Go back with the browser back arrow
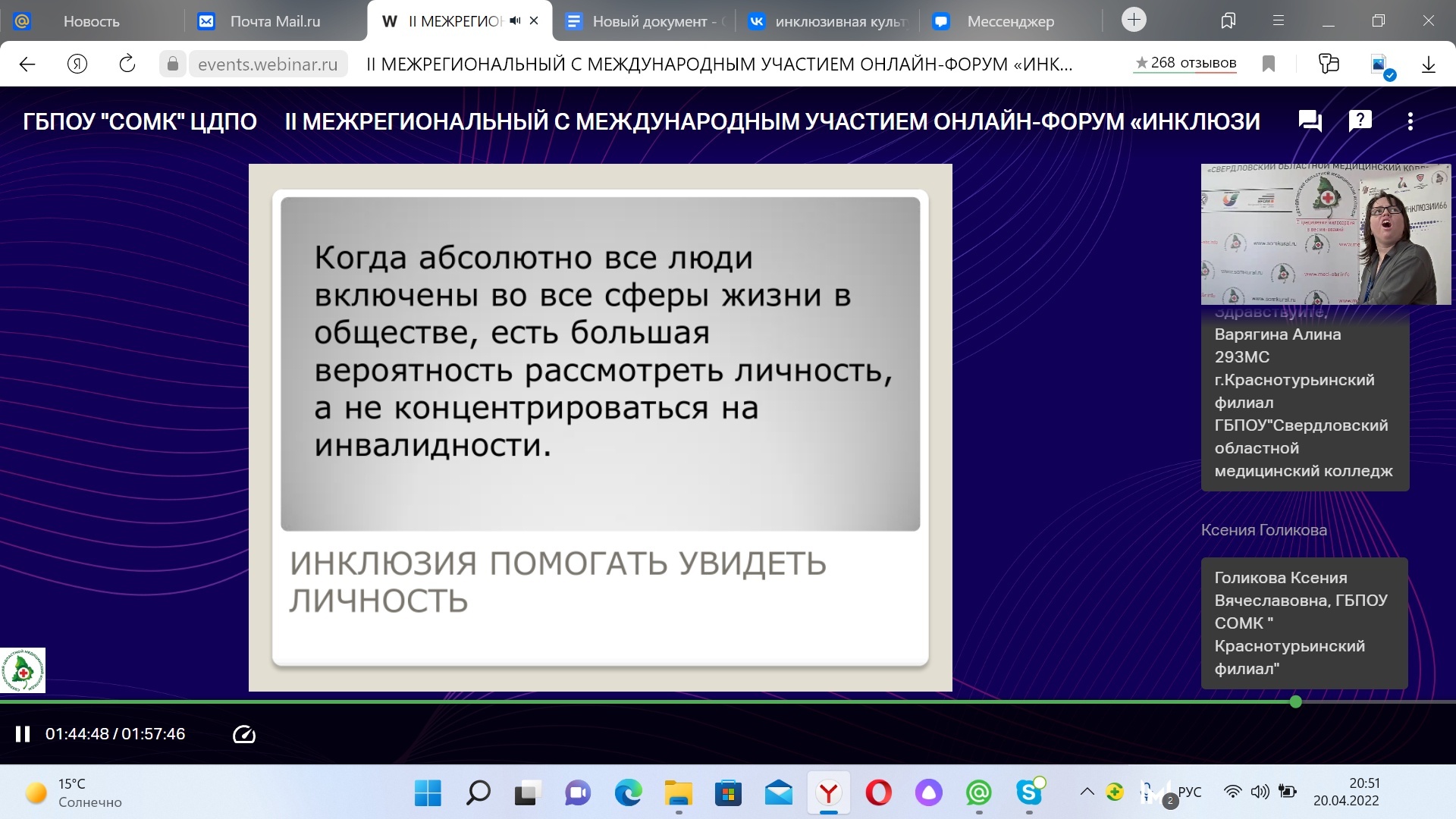 click(x=27, y=64)
